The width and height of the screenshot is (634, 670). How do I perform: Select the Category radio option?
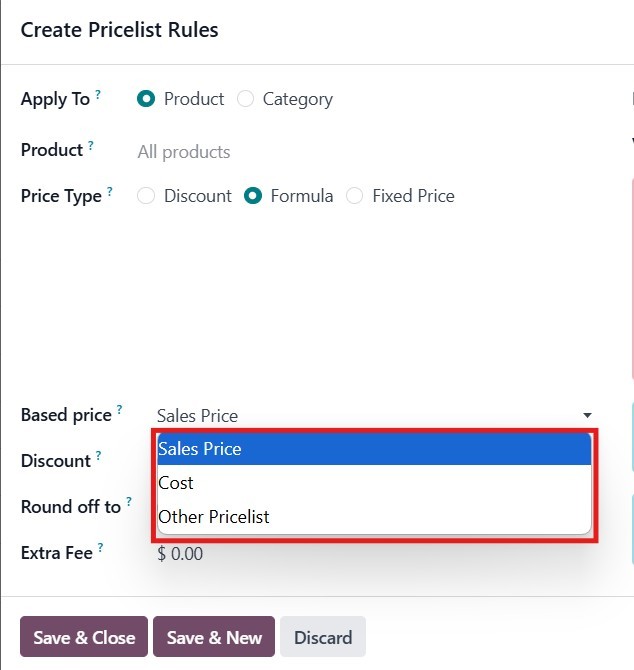(246, 99)
